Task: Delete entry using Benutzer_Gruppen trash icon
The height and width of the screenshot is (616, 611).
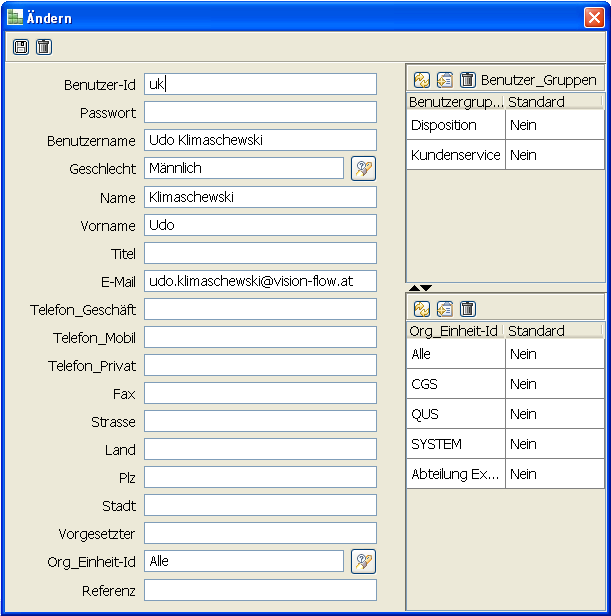Action: [x=467, y=80]
